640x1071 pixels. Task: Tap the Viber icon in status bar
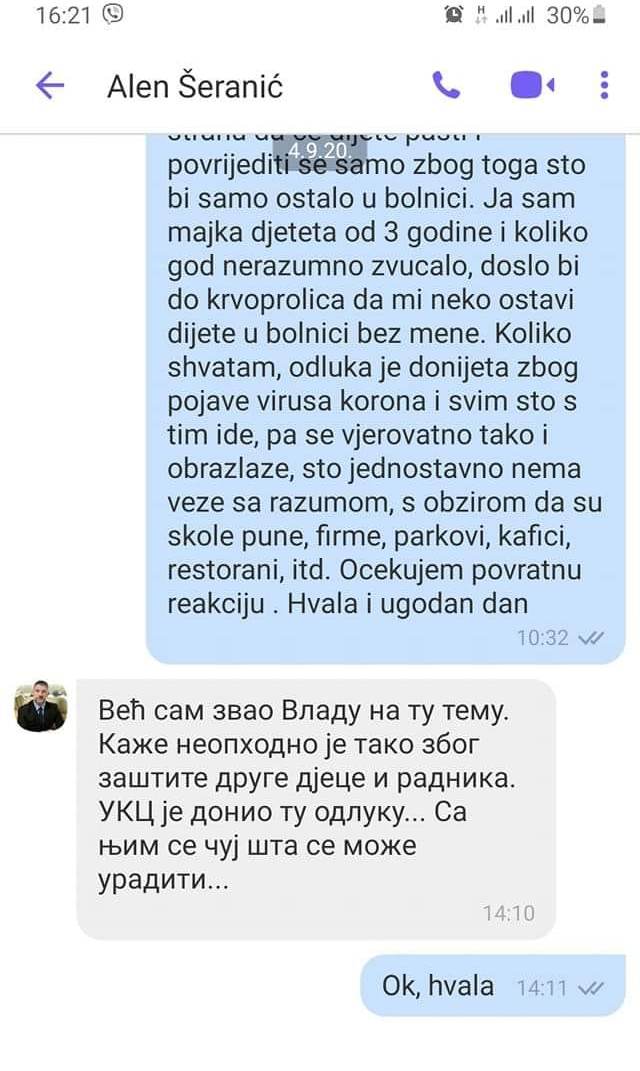pyautogui.click(x=113, y=14)
